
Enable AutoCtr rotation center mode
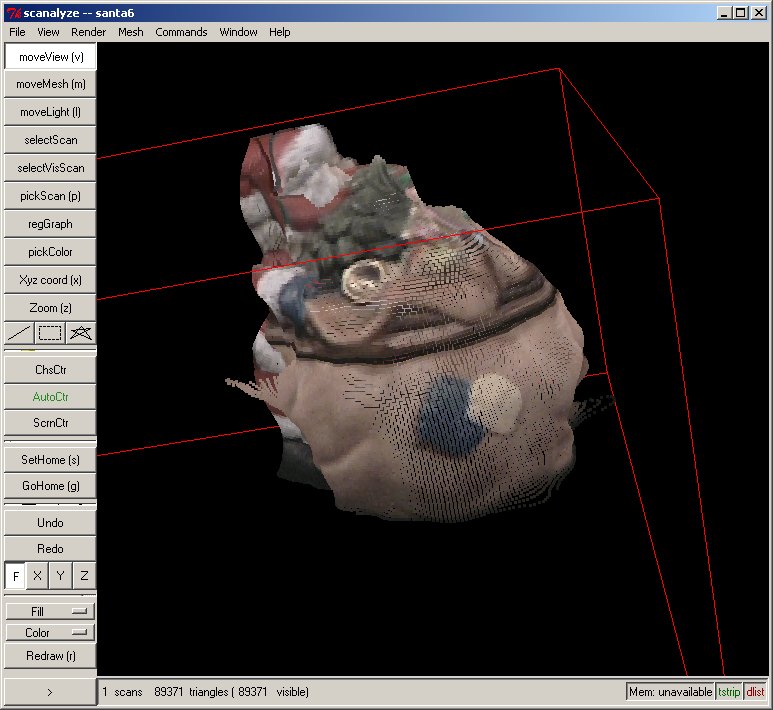pos(50,396)
